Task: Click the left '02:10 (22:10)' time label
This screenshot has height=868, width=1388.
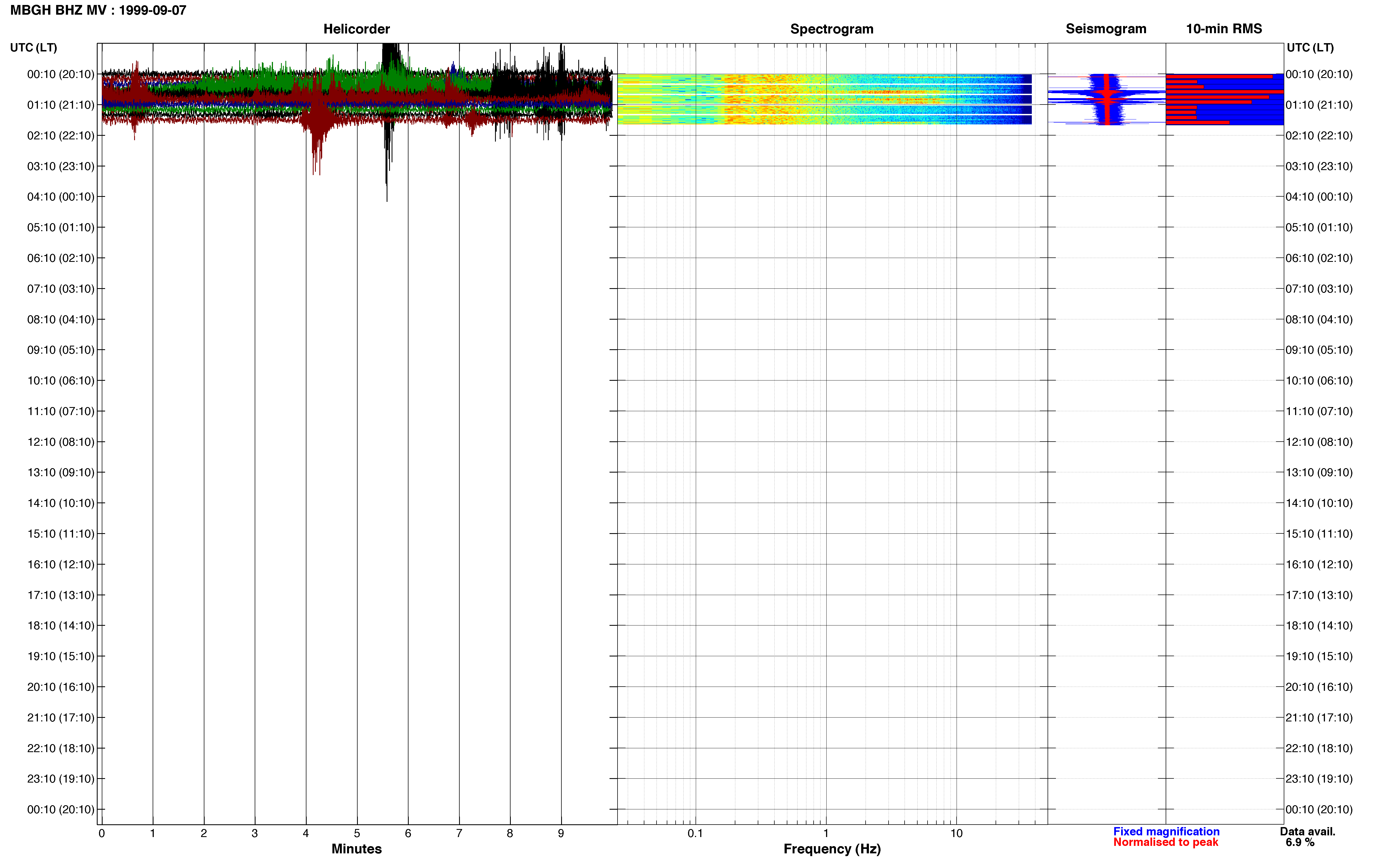Action: [61, 135]
